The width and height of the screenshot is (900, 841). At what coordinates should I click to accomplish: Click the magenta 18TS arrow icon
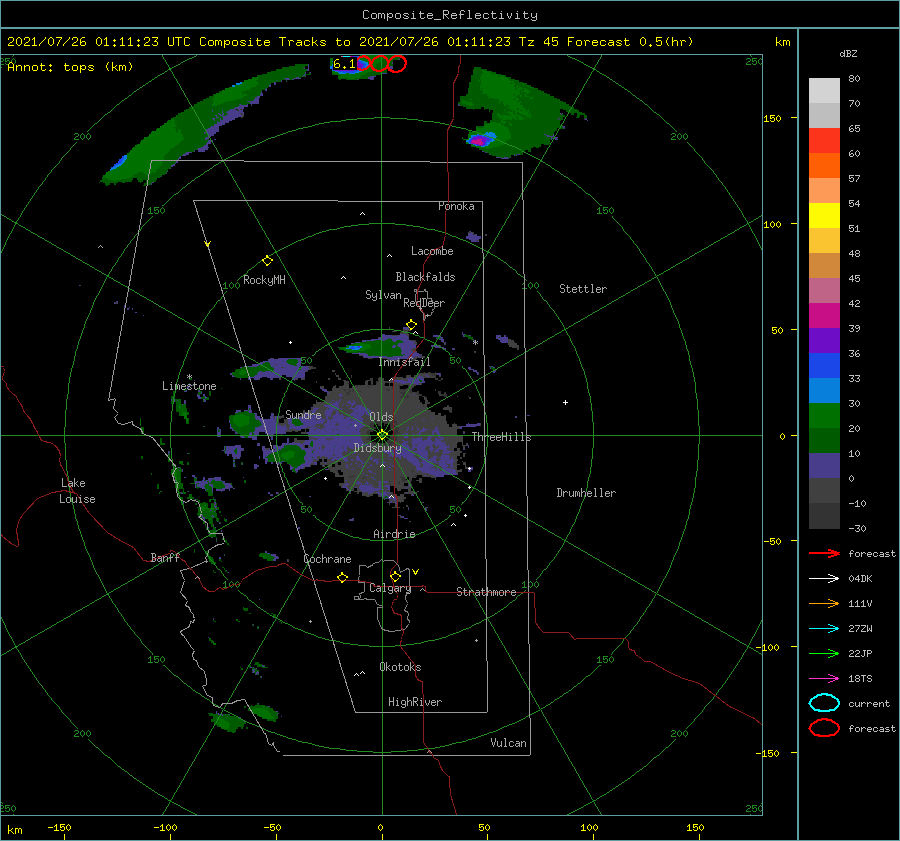(x=824, y=679)
